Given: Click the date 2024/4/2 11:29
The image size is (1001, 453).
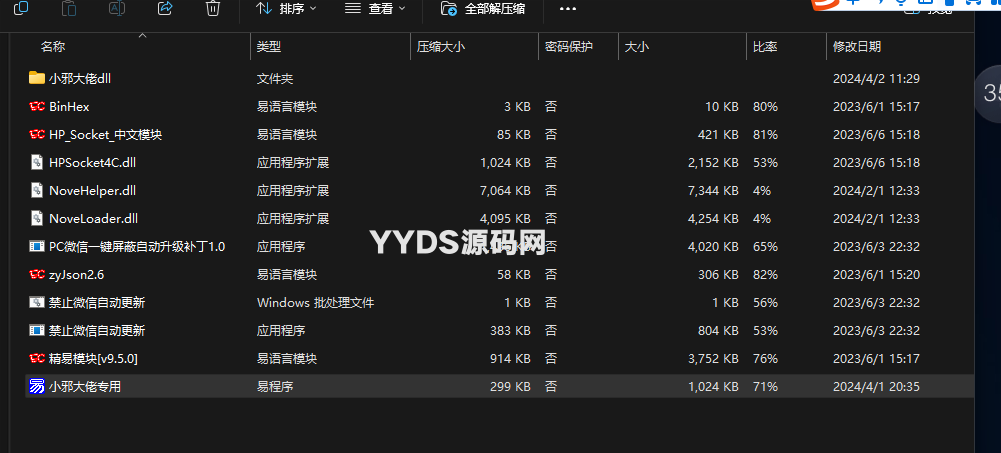Looking at the screenshot, I should coord(877,78).
